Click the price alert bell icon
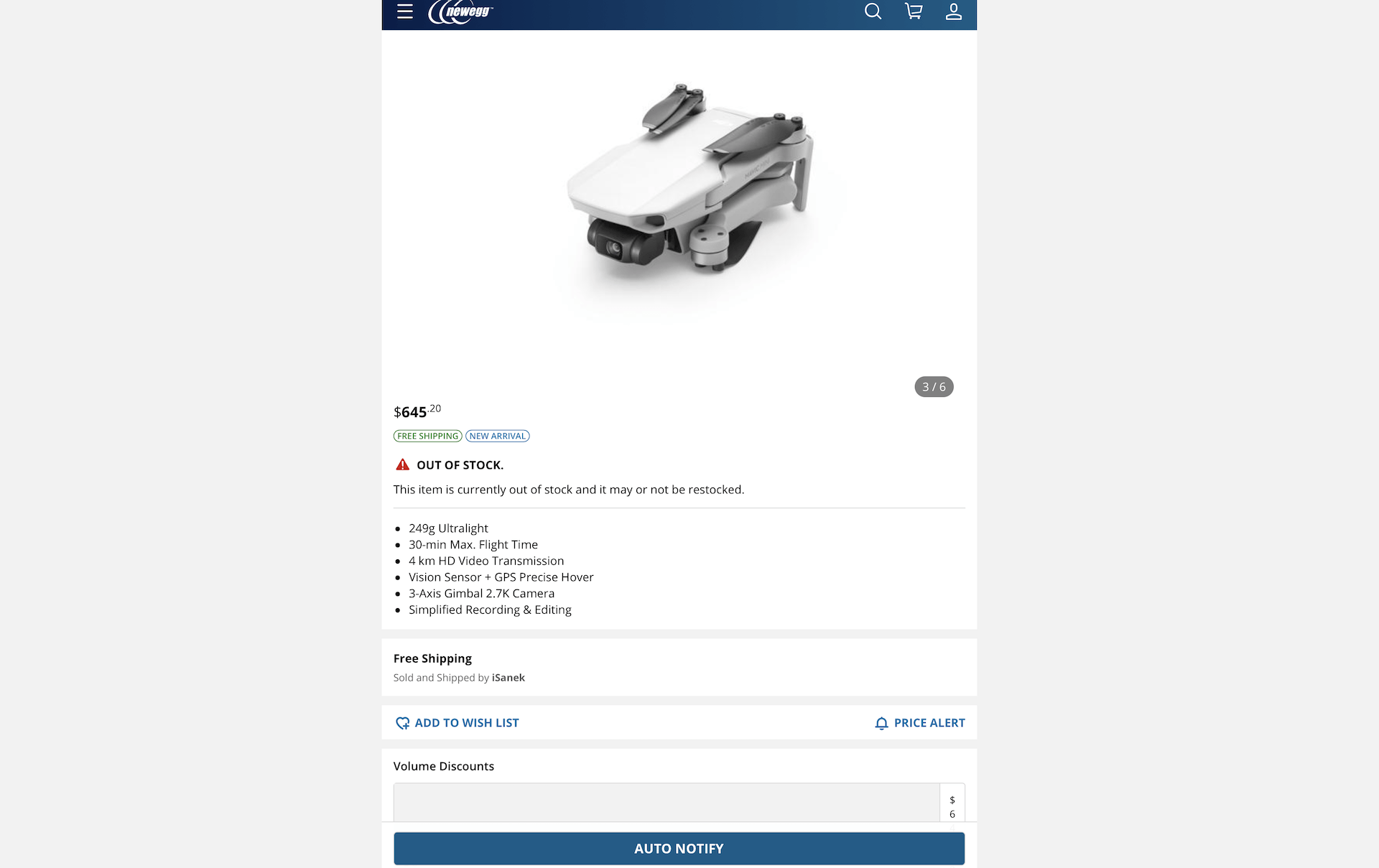This screenshot has height=868, width=1379. (881, 723)
